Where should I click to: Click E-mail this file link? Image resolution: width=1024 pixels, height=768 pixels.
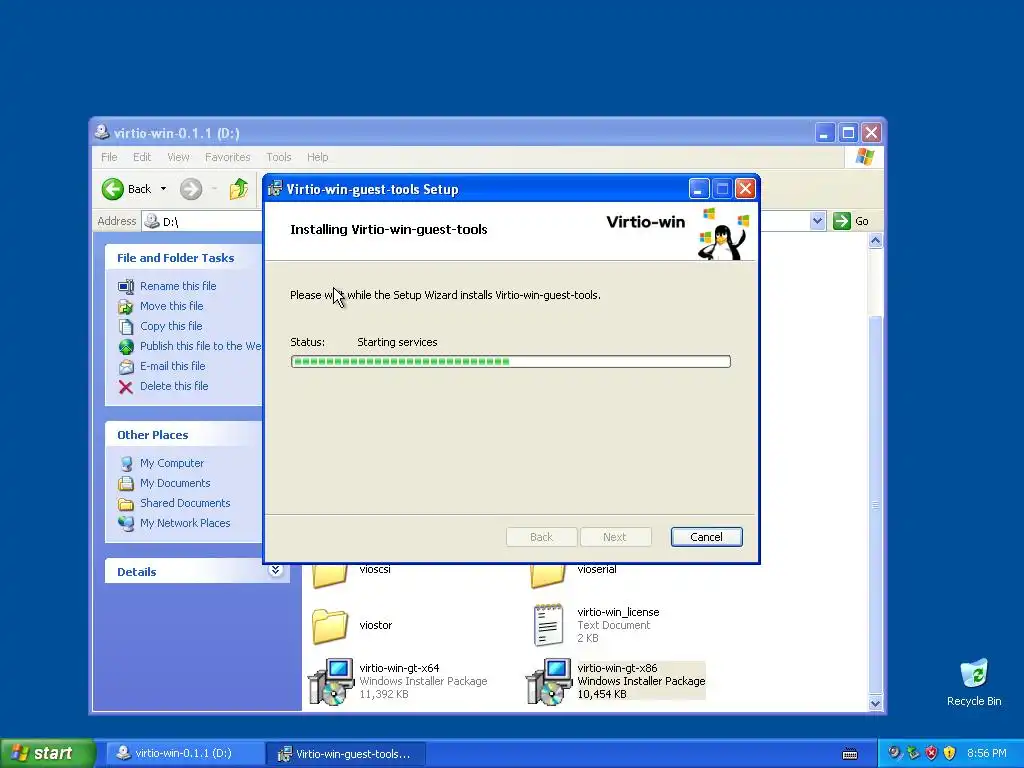point(172,366)
